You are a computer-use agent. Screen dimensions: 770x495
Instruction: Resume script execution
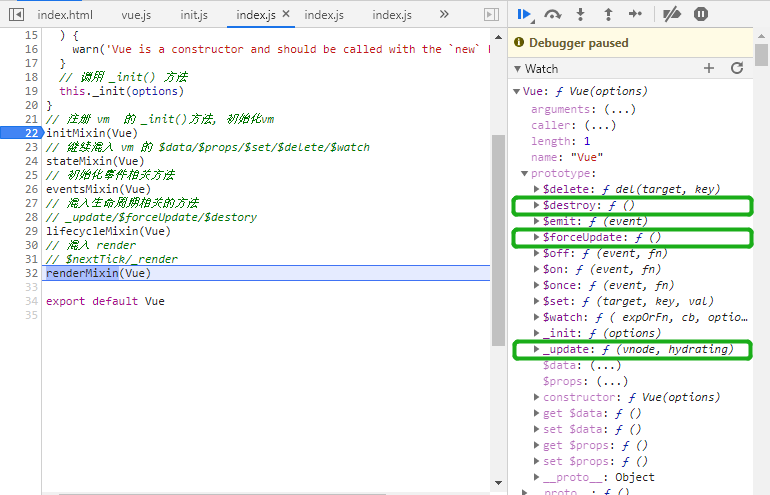525,15
